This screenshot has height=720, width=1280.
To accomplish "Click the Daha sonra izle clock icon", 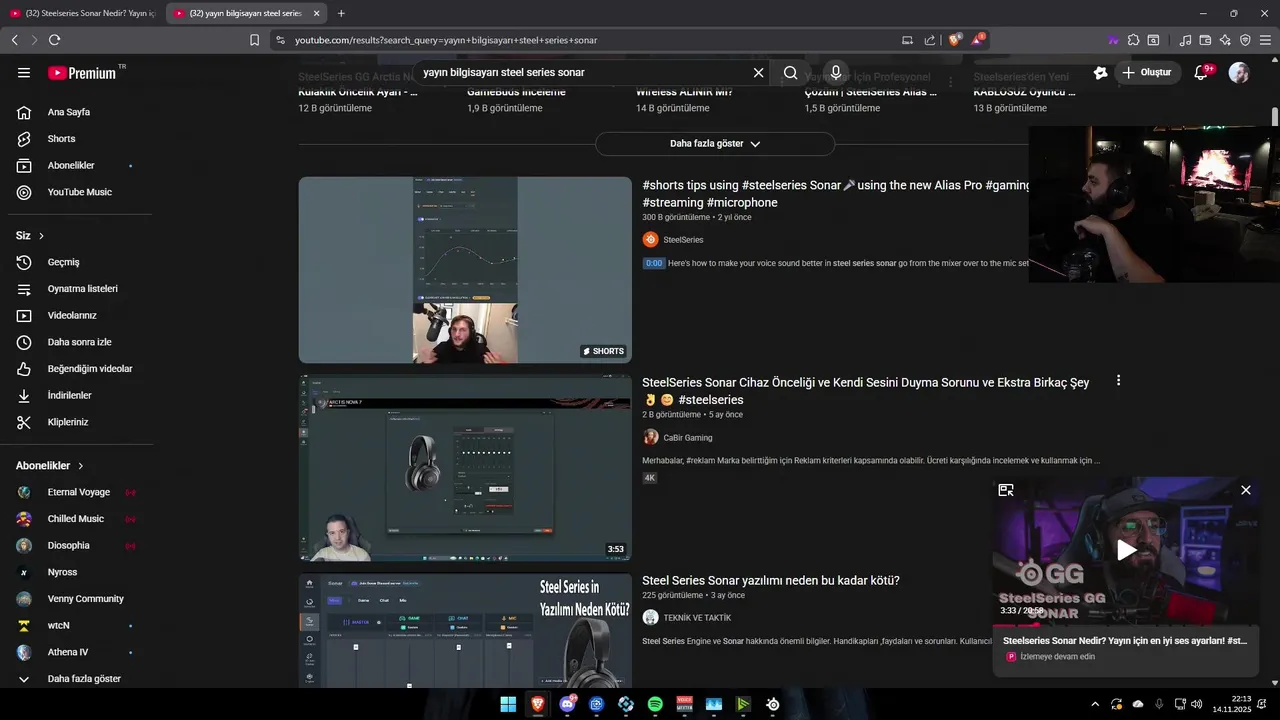I will click(24, 342).
